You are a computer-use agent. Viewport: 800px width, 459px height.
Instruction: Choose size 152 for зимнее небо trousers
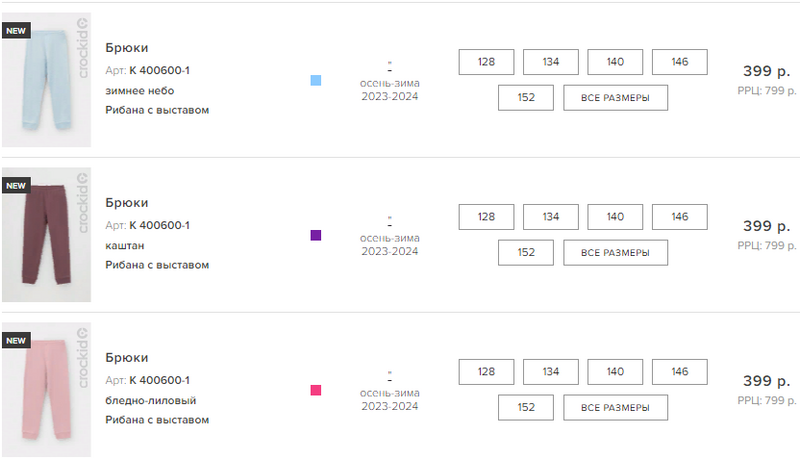pyautogui.click(x=526, y=98)
